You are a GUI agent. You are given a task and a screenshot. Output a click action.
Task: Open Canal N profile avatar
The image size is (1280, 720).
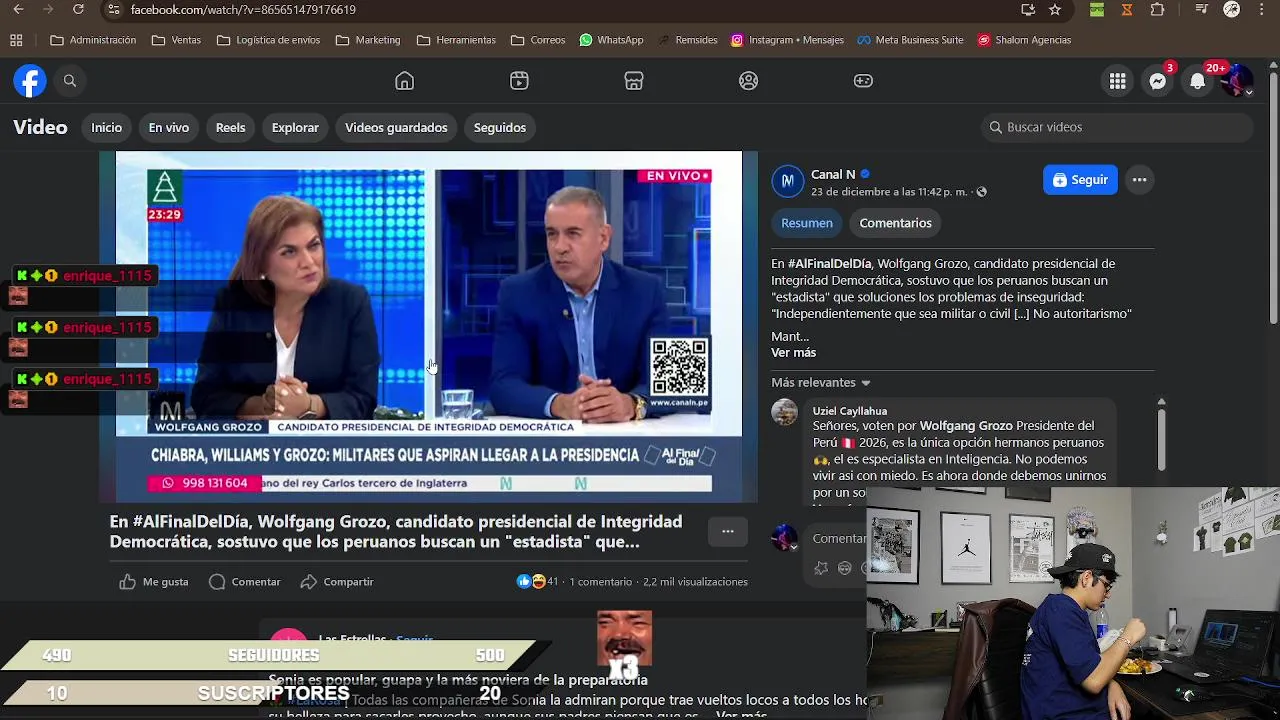[787, 180]
